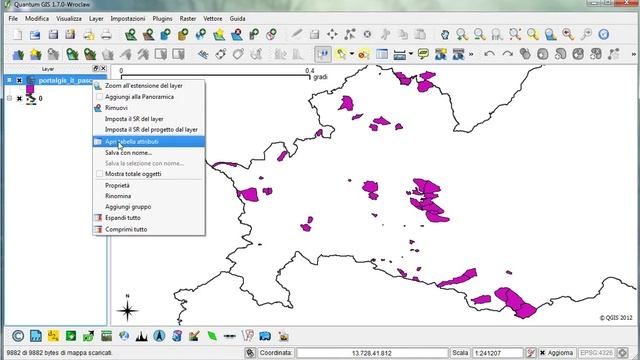Open the Modifica menu
Viewport: 640px width, 360px height.
(37, 18)
